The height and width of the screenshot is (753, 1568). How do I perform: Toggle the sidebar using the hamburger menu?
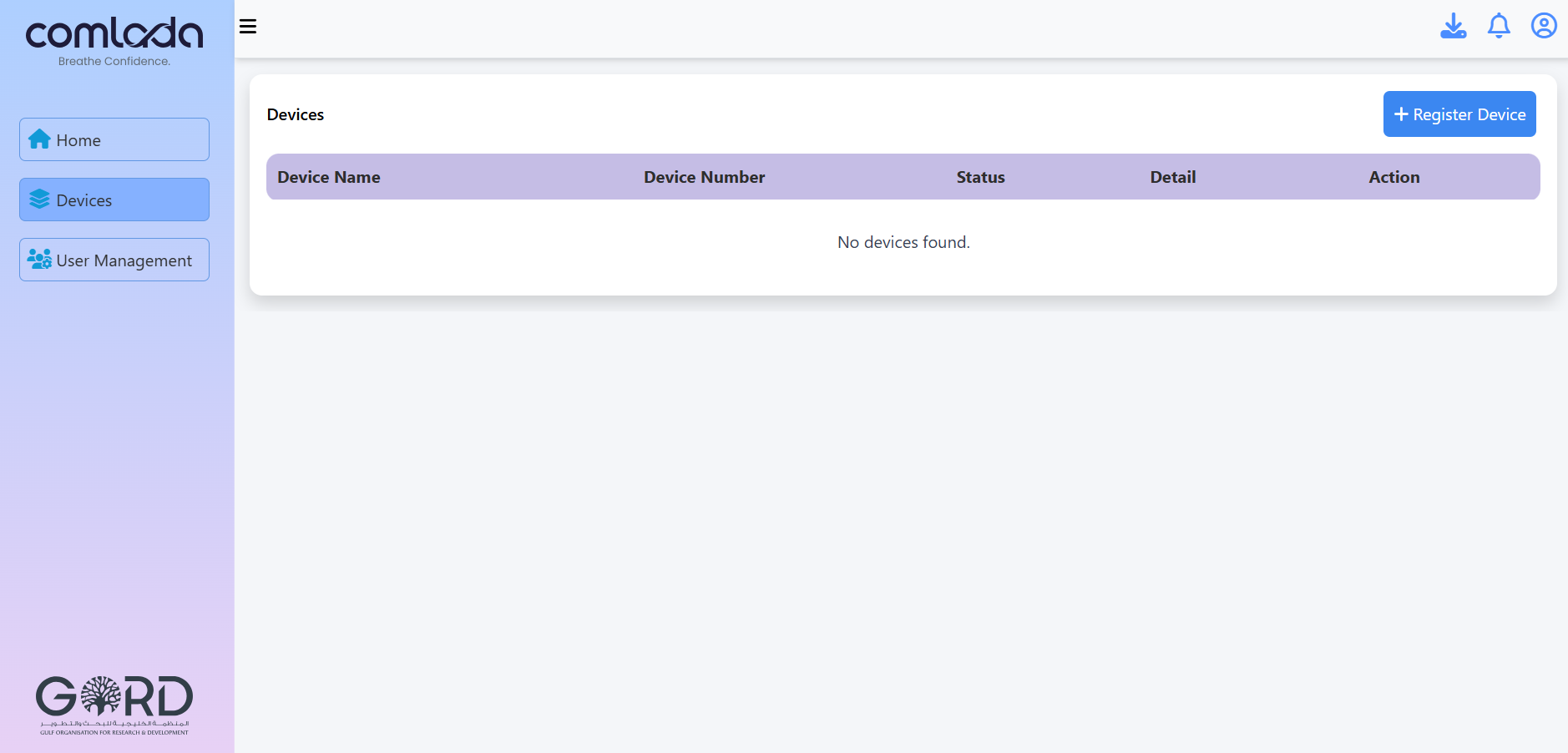[x=247, y=26]
